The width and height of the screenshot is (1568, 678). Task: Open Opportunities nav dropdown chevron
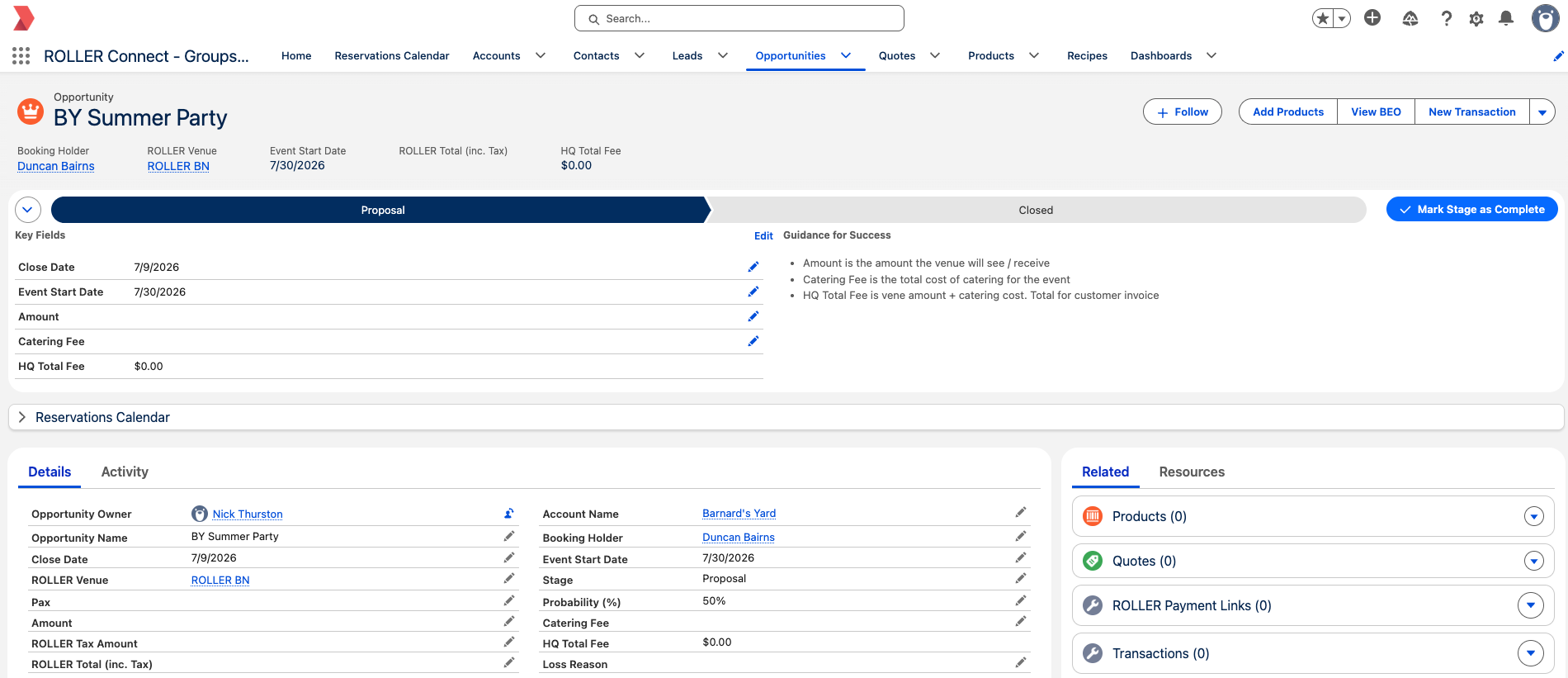(846, 56)
